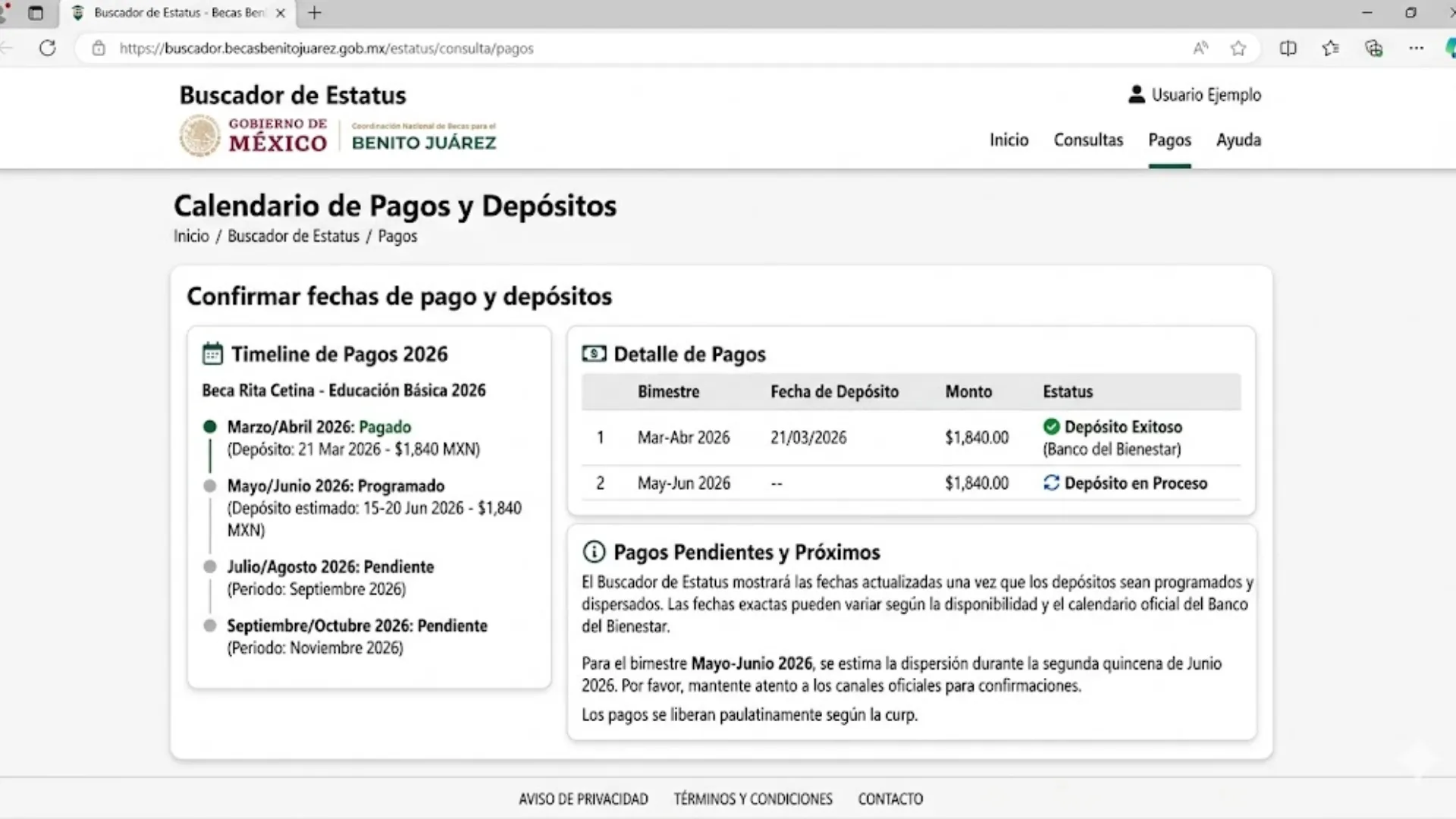Click the Calendario de Pagos y Depósitos heading
The height and width of the screenshot is (819, 1456).
click(x=395, y=206)
